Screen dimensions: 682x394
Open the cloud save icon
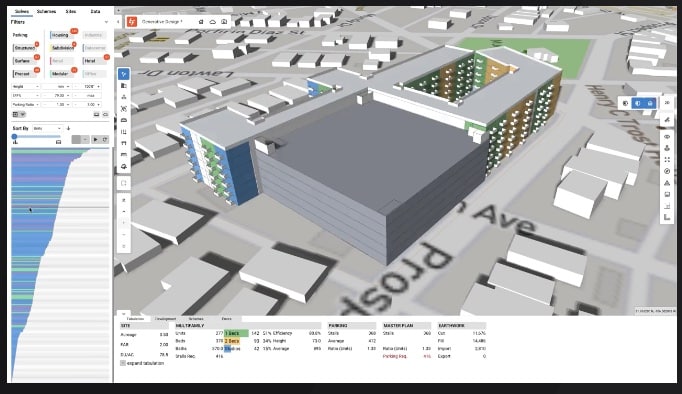click(x=213, y=21)
